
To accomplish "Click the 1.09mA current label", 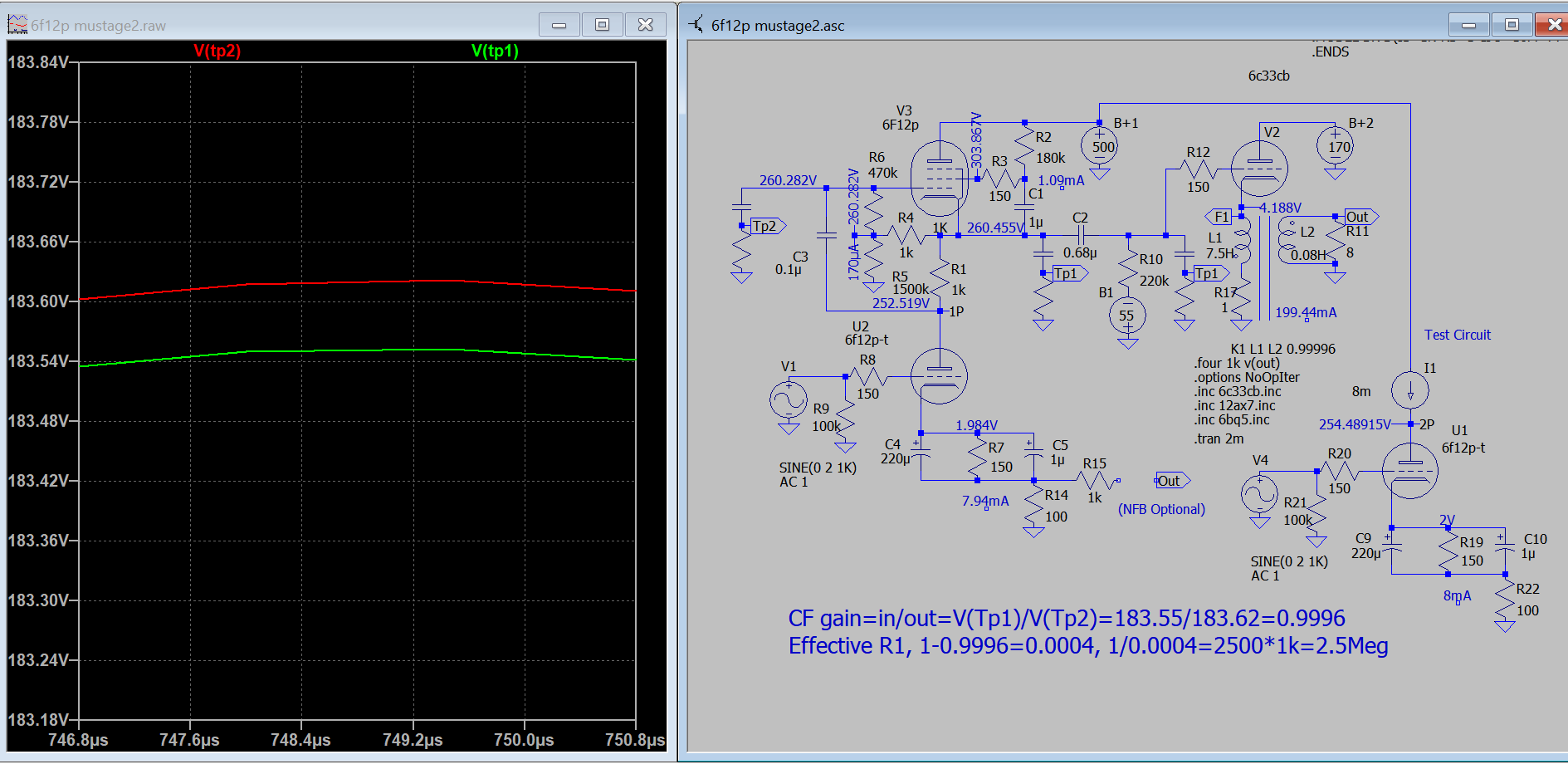I will tap(1061, 180).
